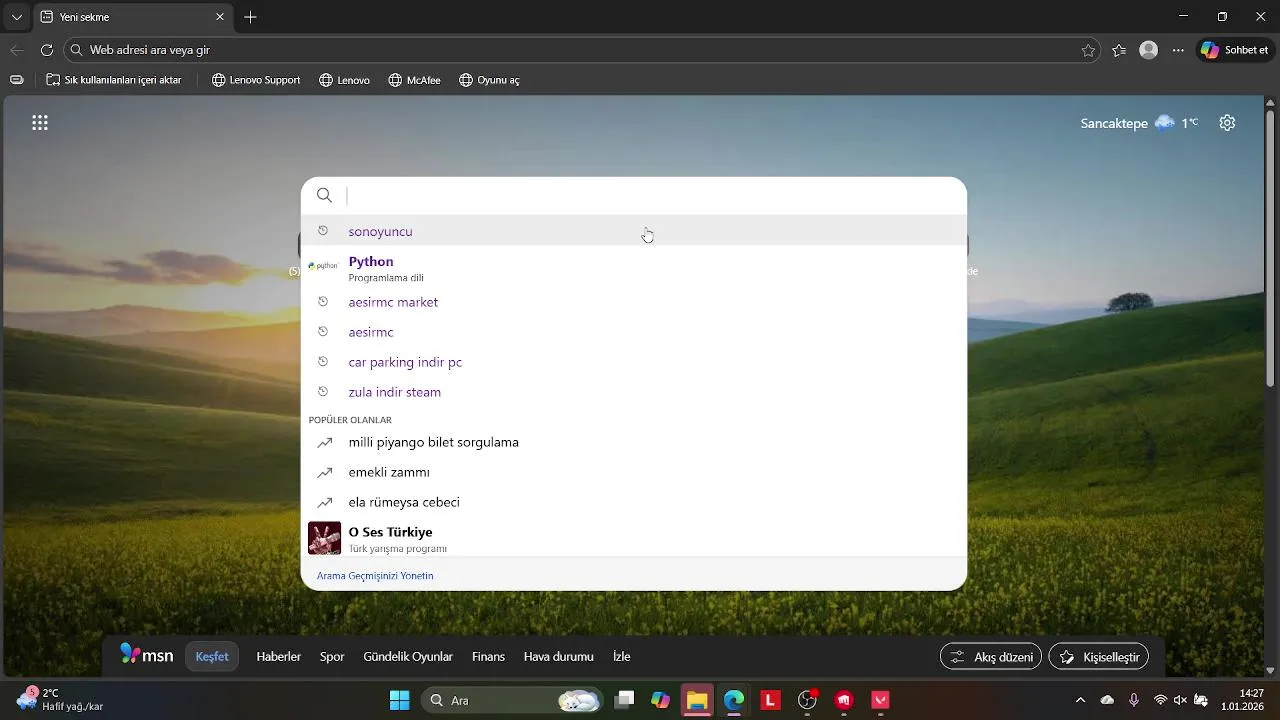The width and height of the screenshot is (1280, 720).
Task: Open Akış düzeni layout button
Action: (991, 657)
